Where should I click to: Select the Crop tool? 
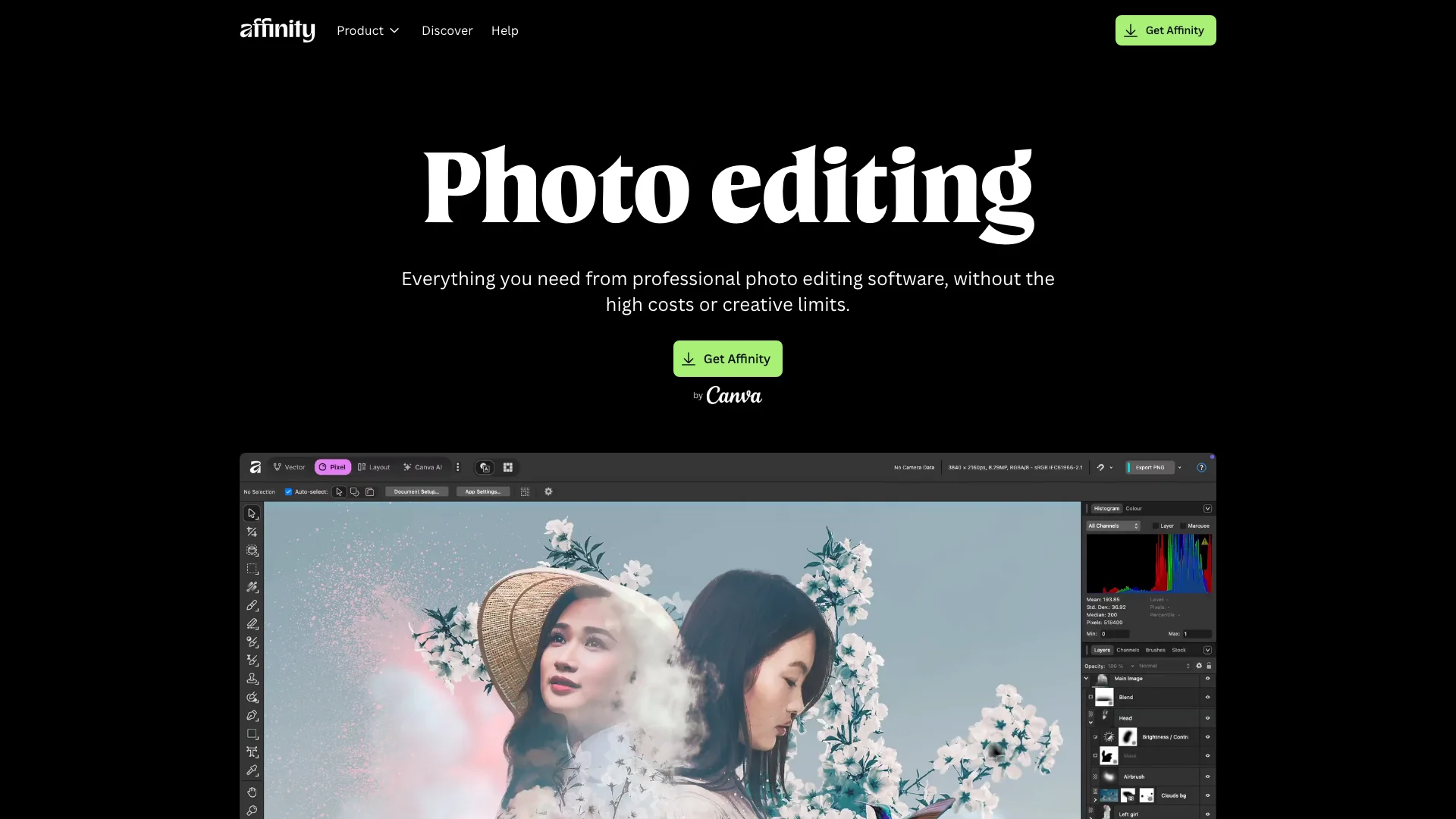(x=253, y=532)
